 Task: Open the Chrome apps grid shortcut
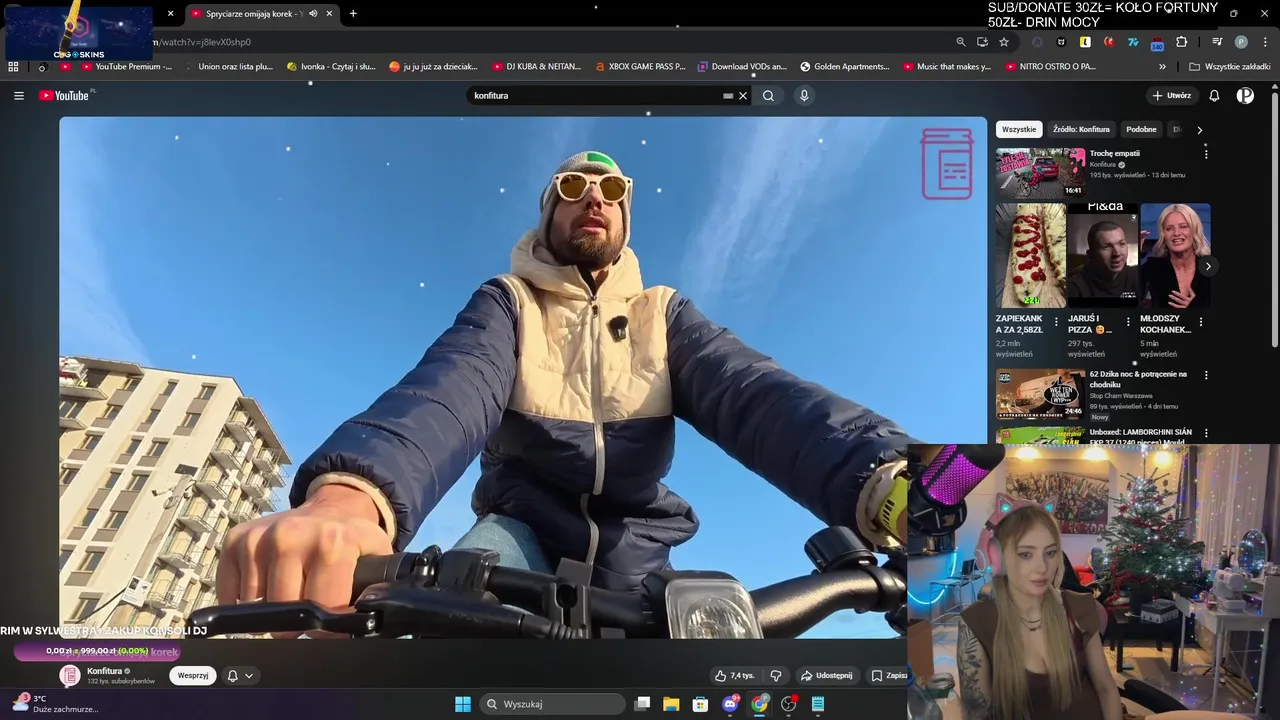point(13,67)
